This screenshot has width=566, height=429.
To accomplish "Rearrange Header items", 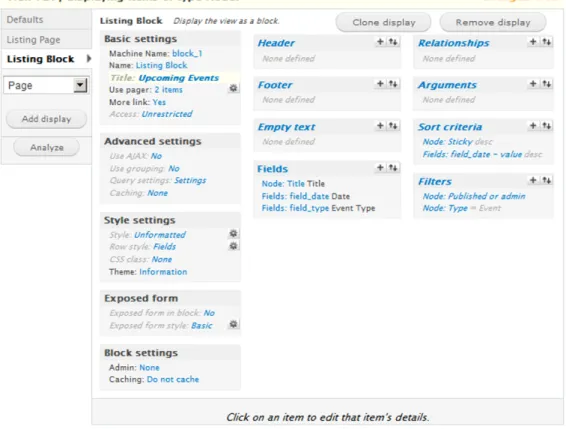I will [x=393, y=42].
